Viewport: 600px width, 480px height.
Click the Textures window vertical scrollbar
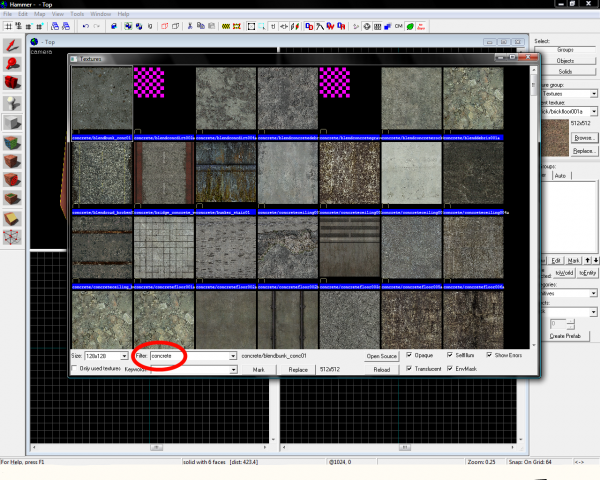coord(533,207)
